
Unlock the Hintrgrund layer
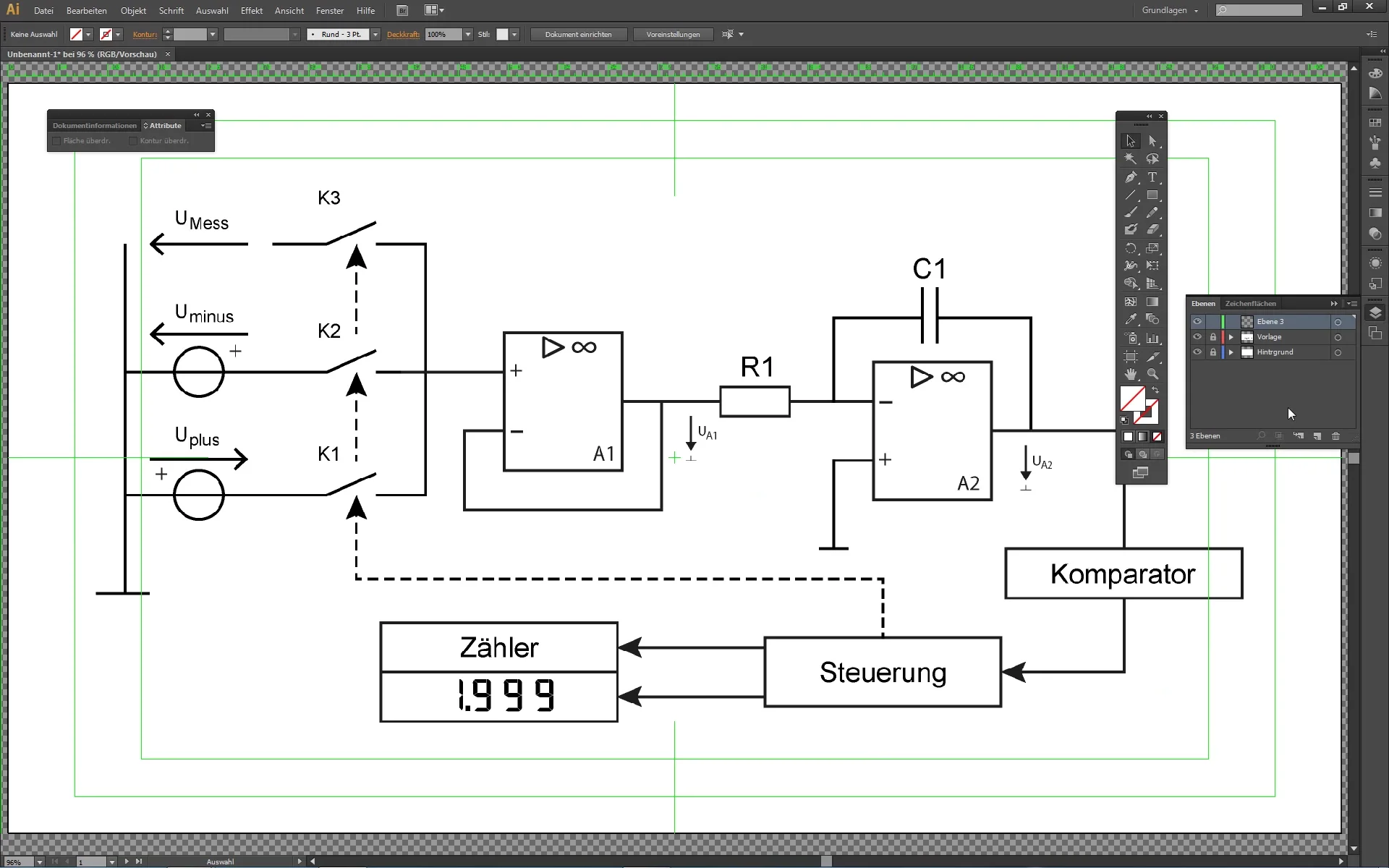click(1213, 352)
